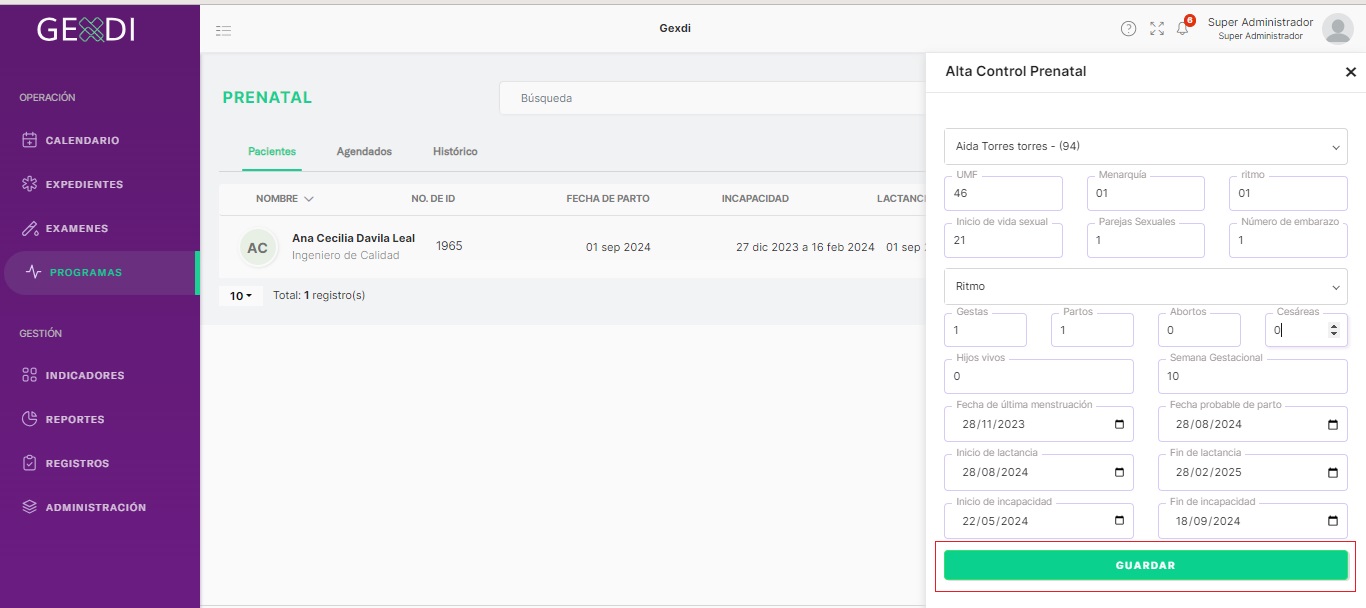1366x608 pixels.
Task: Open calendar picker for Inicio de lactancia
Action: tap(1119, 472)
